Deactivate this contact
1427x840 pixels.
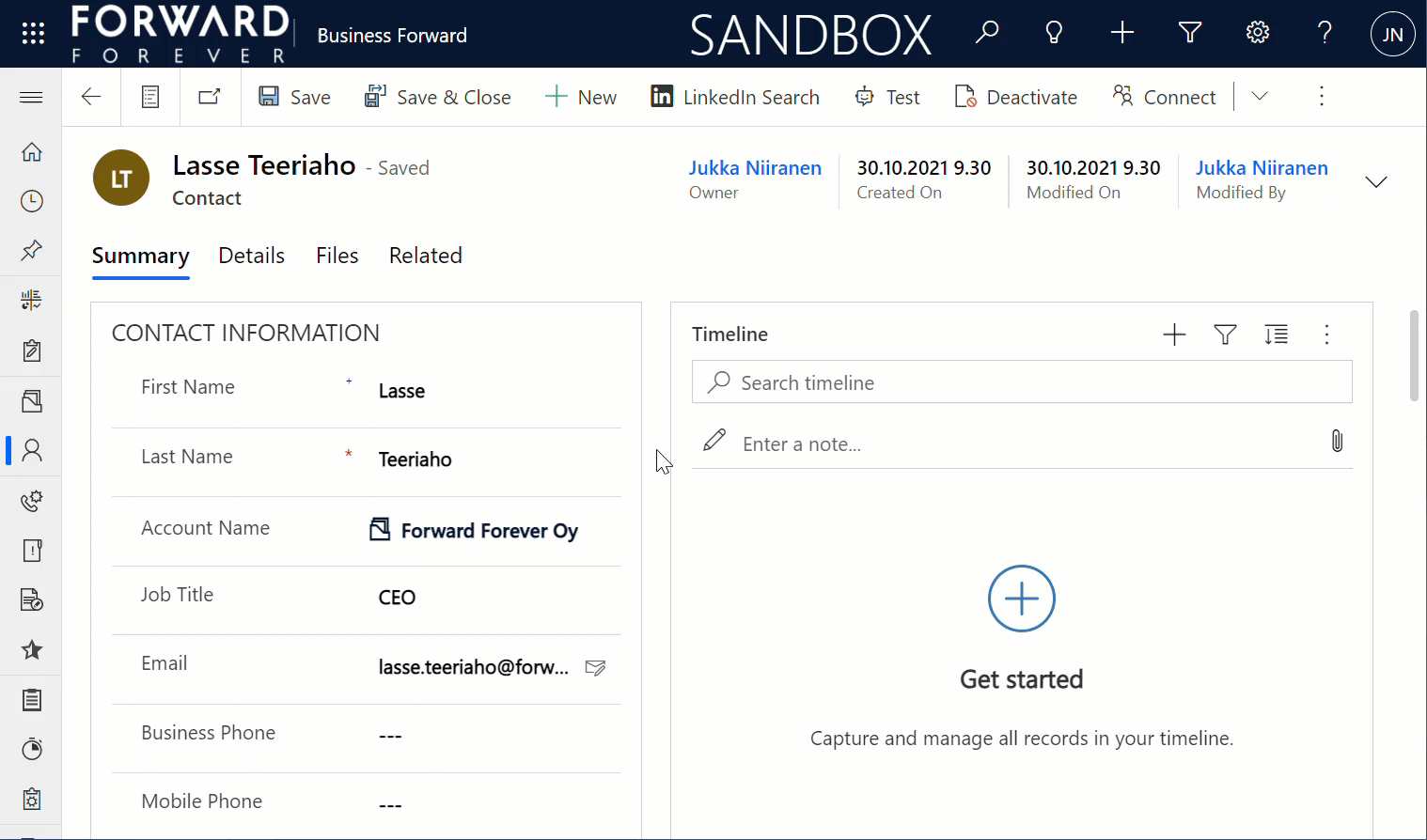[x=1016, y=97]
